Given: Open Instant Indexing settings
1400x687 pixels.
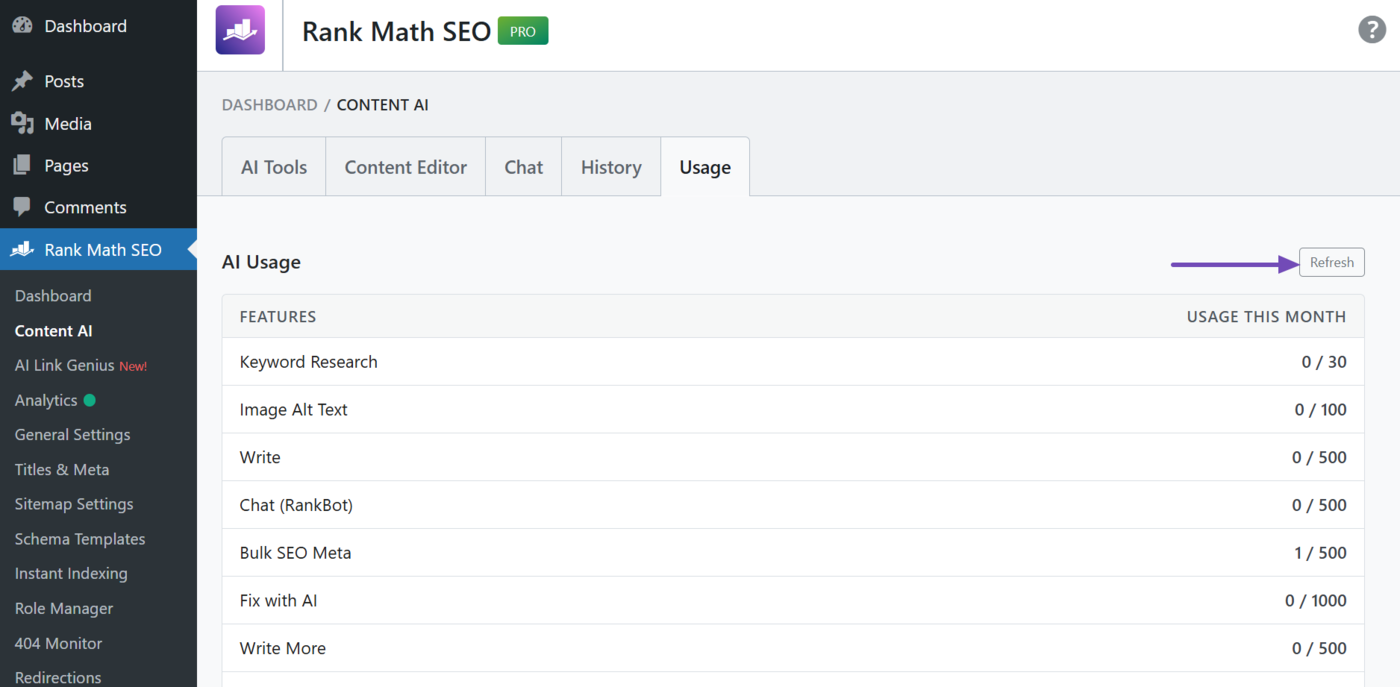Looking at the screenshot, I should point(71,574).
